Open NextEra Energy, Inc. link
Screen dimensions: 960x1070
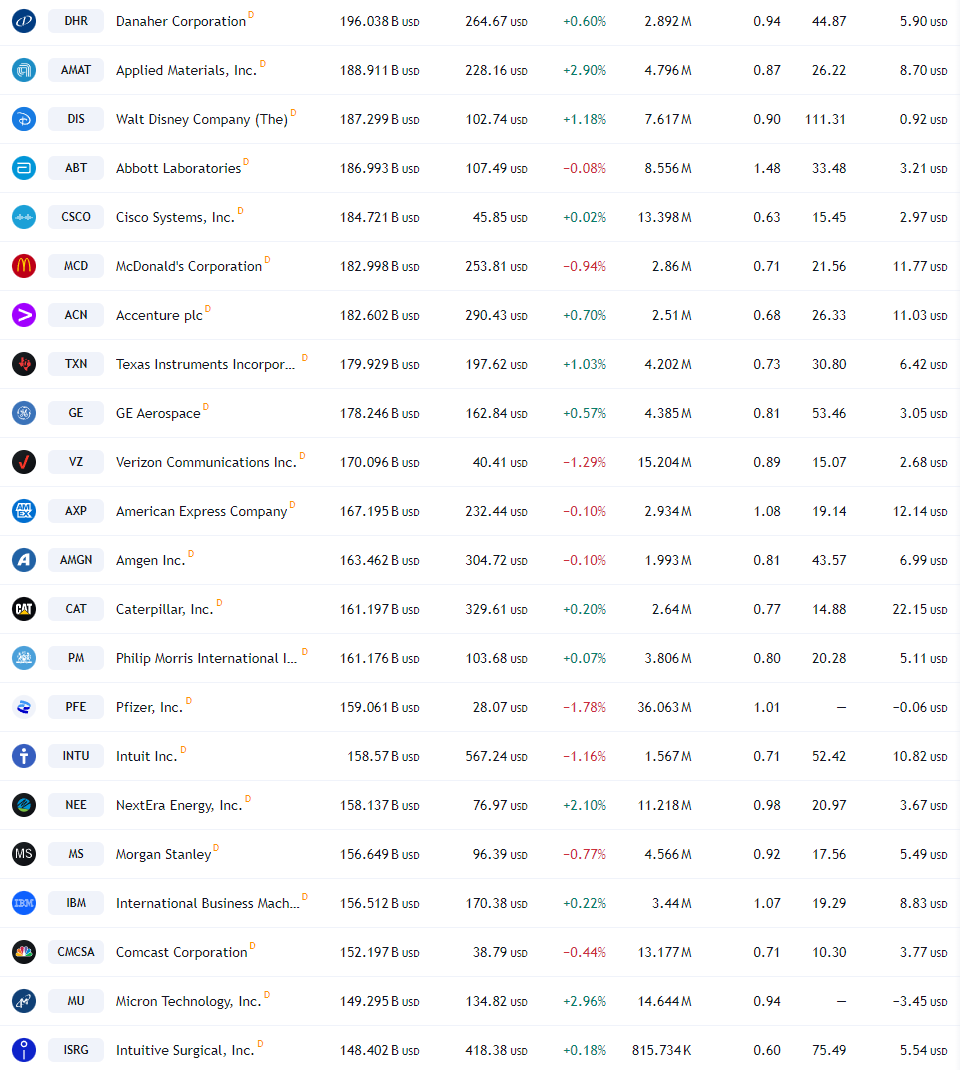(179, 806)
